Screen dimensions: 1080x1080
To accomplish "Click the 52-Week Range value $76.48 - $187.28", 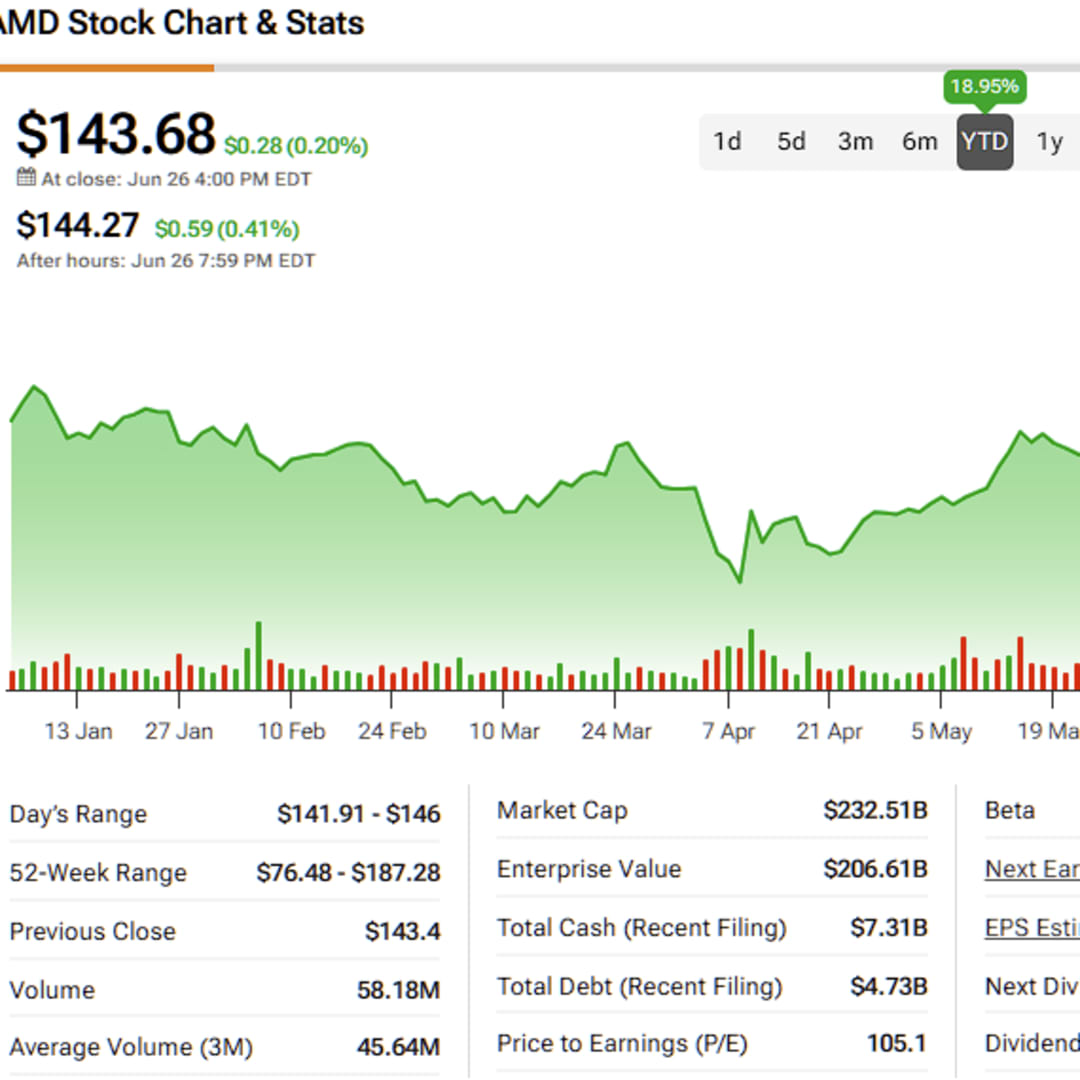I will (x=349, y=873).
